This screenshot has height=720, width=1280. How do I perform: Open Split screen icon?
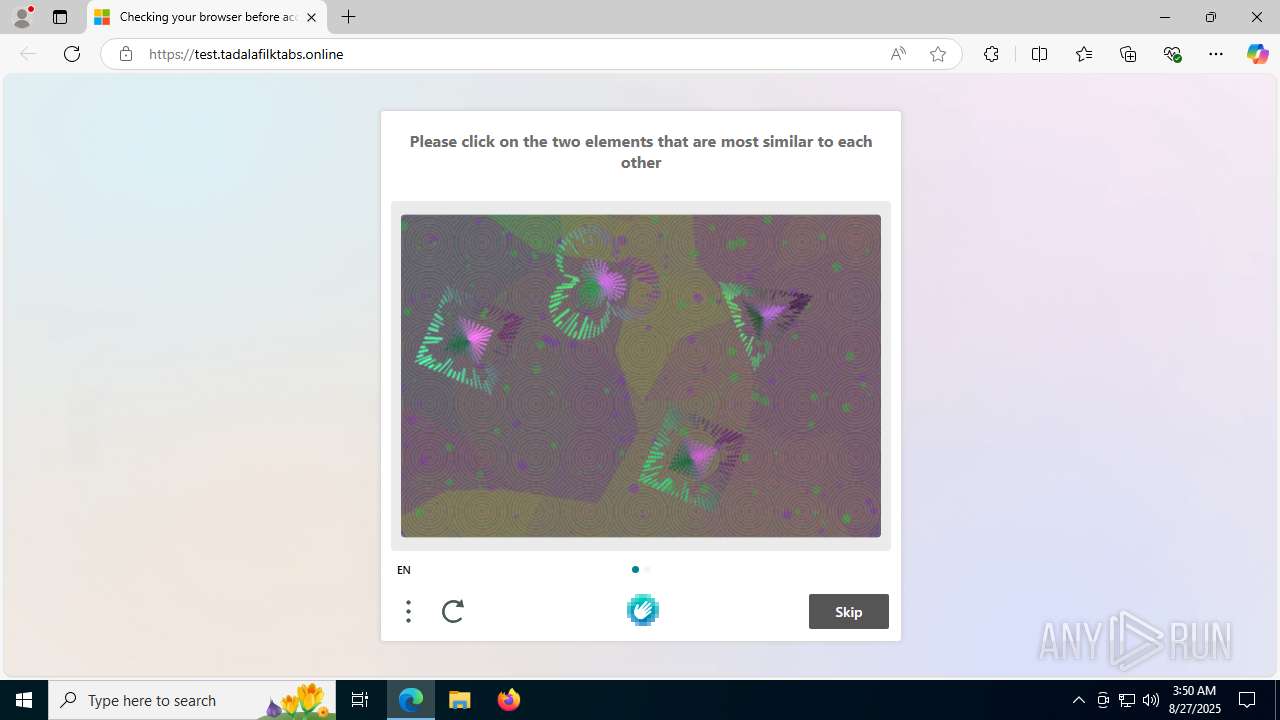point(1039,54)
